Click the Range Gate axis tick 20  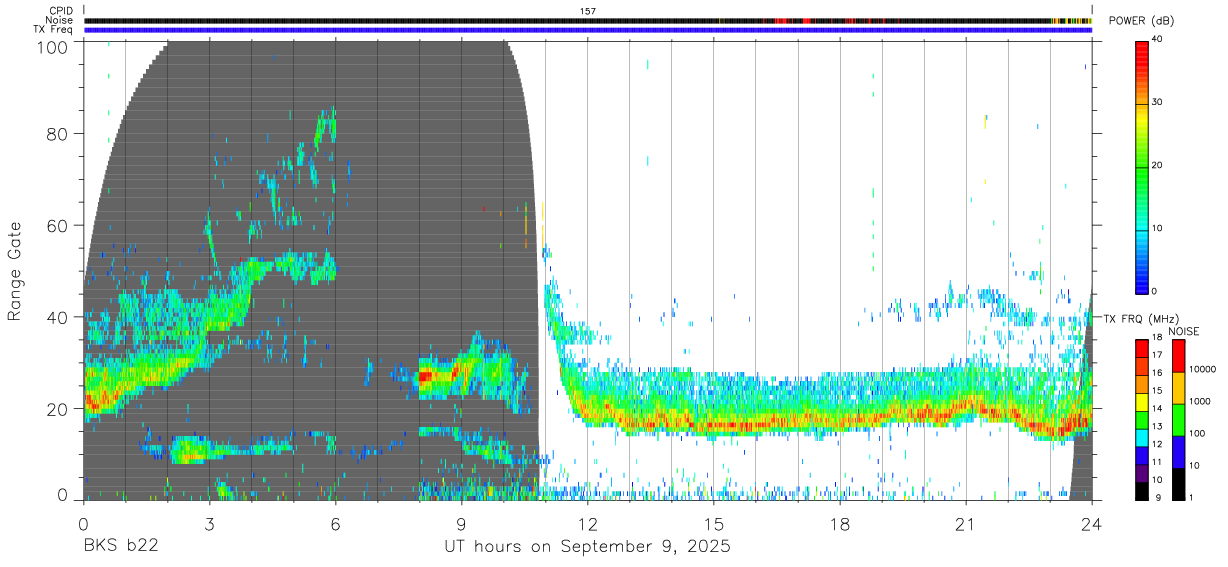coord(58,409)
